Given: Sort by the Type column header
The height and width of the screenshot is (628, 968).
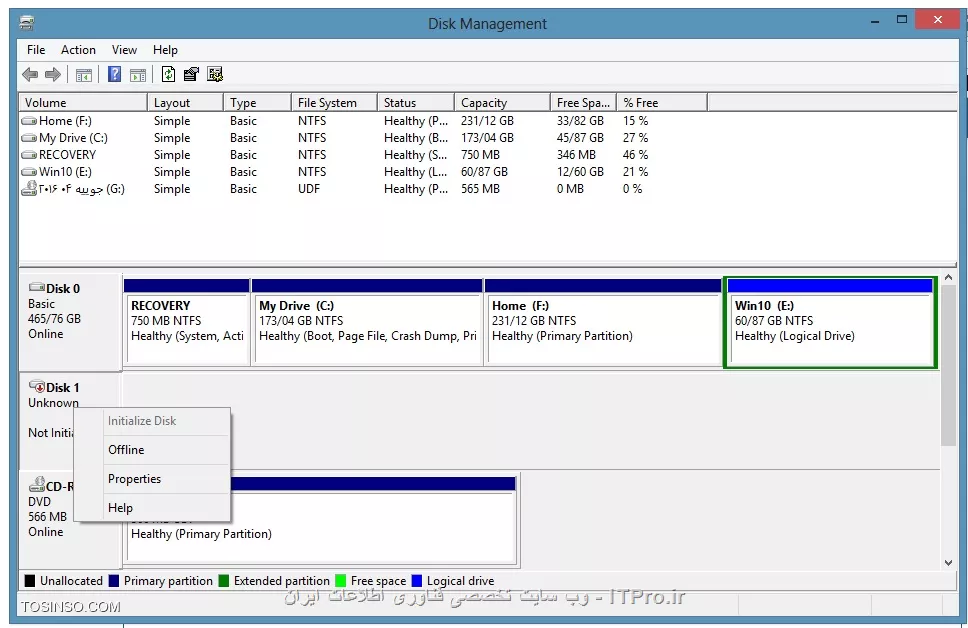Looking at the screenshot, I should coord(257,103).
